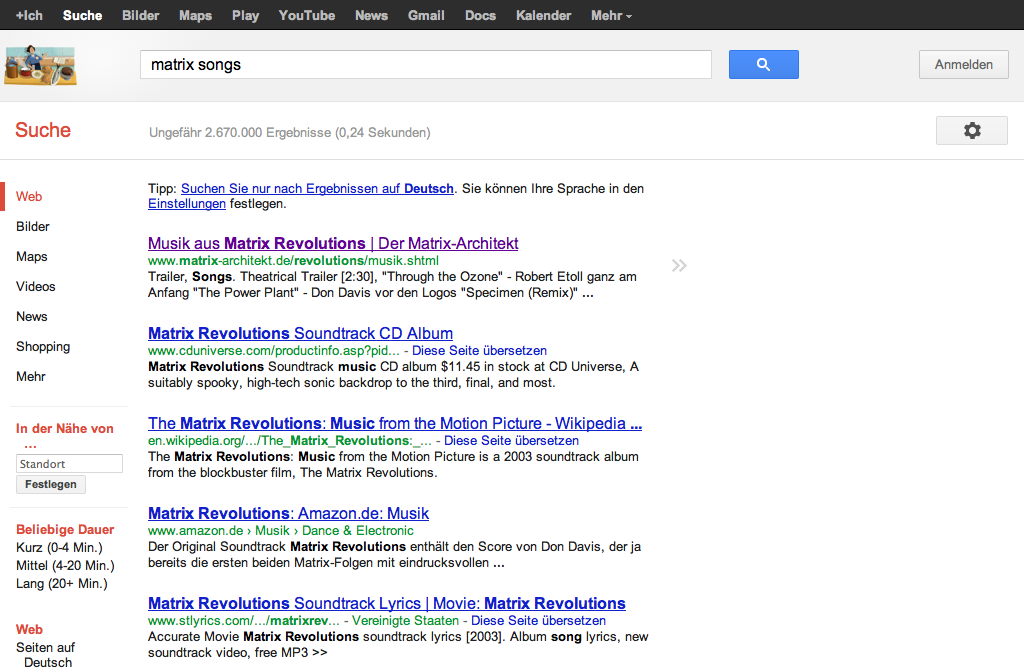This screenshot has width=1024, height=669.
Task: Select Suche in the top bar
Action: (82, 15)
